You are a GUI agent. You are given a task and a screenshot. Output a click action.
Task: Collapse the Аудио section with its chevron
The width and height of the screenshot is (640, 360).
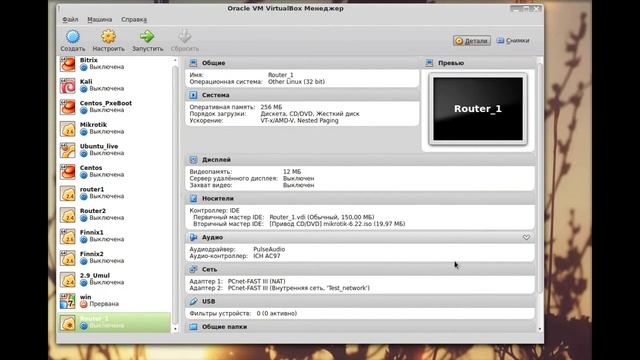(526, 237)
